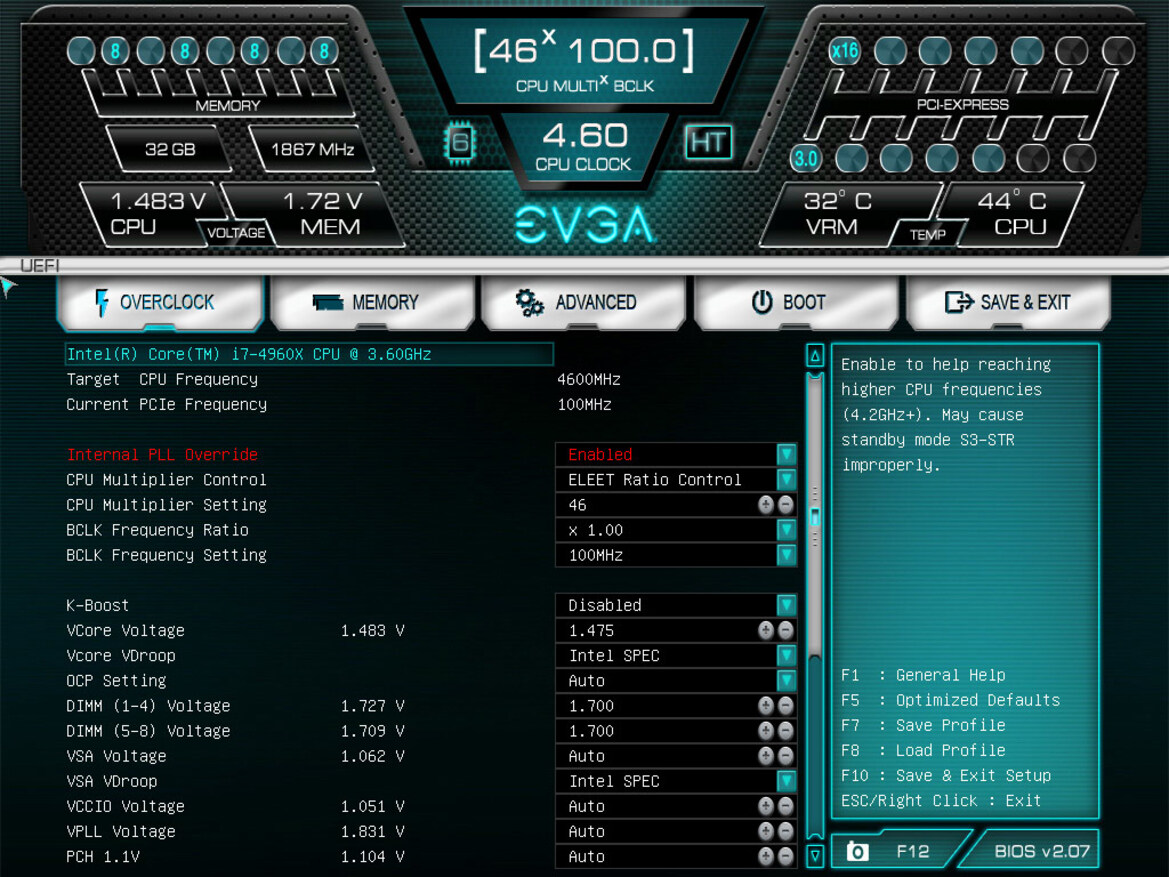1169x877 pixels.
Task: Select the Intel Core i7-4960X CPU header row
Action: pyautogui.click(x=309, y=354)
